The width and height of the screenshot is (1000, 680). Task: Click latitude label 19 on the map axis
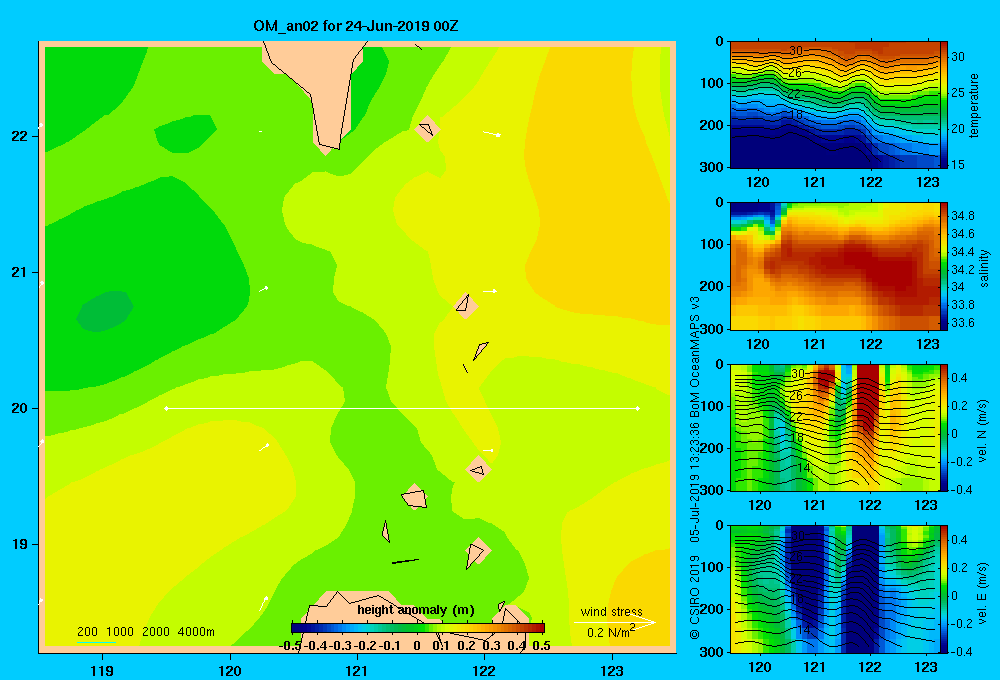tap(19, 544)
